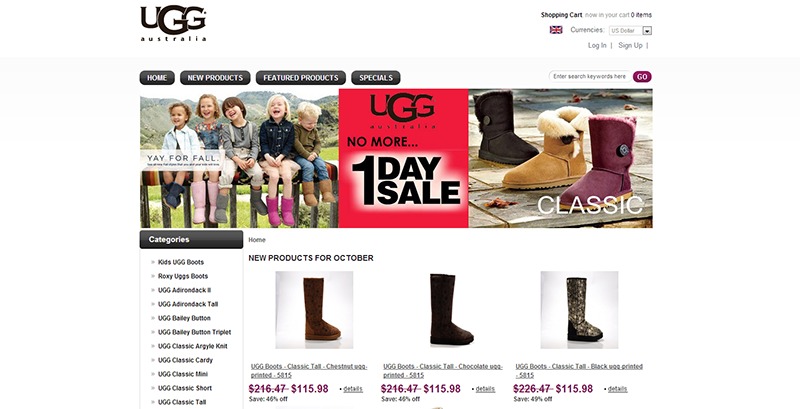
Task: Open the US Dollar currency dropdown
Action: click(x=630, y=31)
